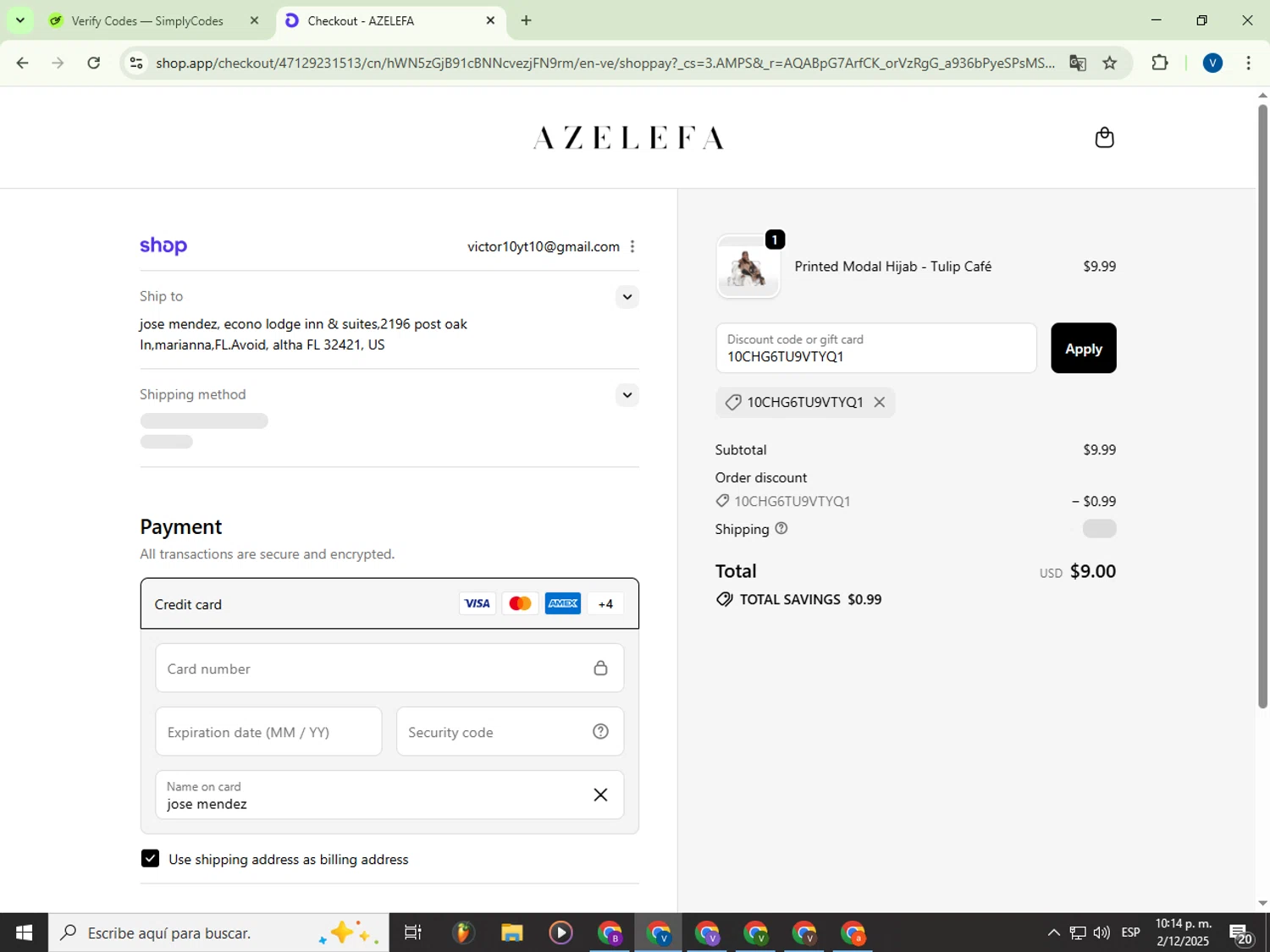The height and width of the screenshot is (952, 1270).
Task: Go back to the previous page
Action: [x=22, y=63]
